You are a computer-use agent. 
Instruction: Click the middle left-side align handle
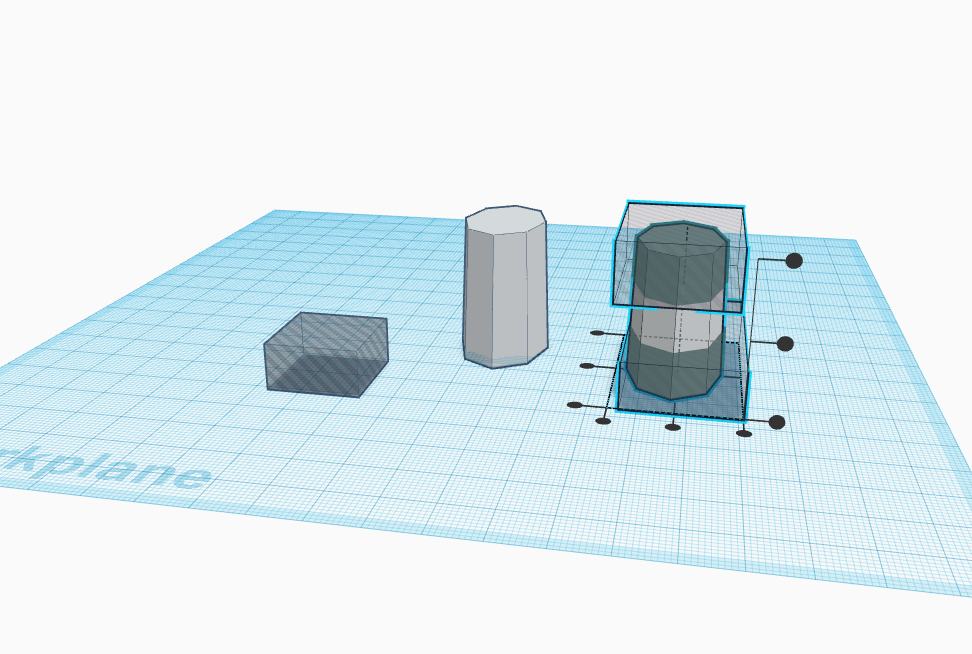coord(587,366)
